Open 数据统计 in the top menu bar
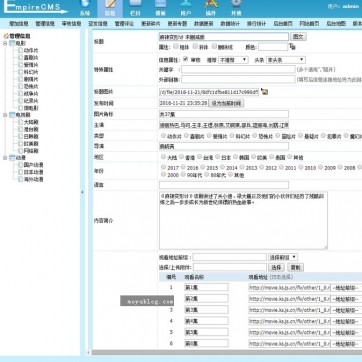Screen dimensions: 362x362 pos(230,24)
